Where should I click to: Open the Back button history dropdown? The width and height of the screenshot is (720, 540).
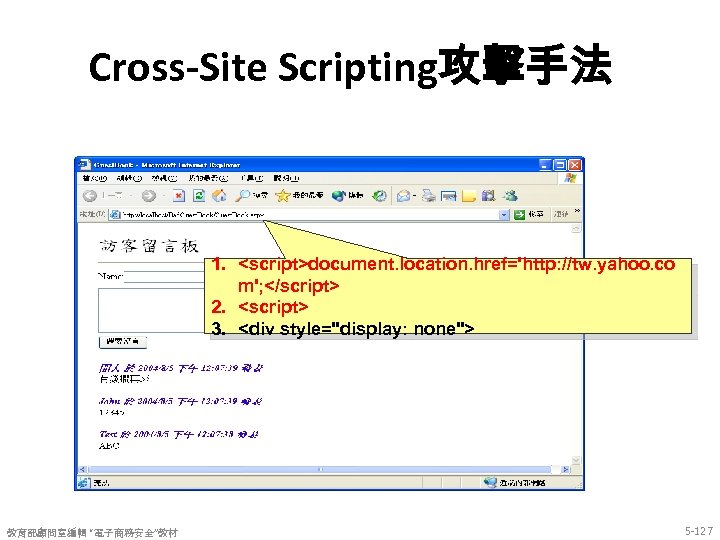[x=131, y=196]
